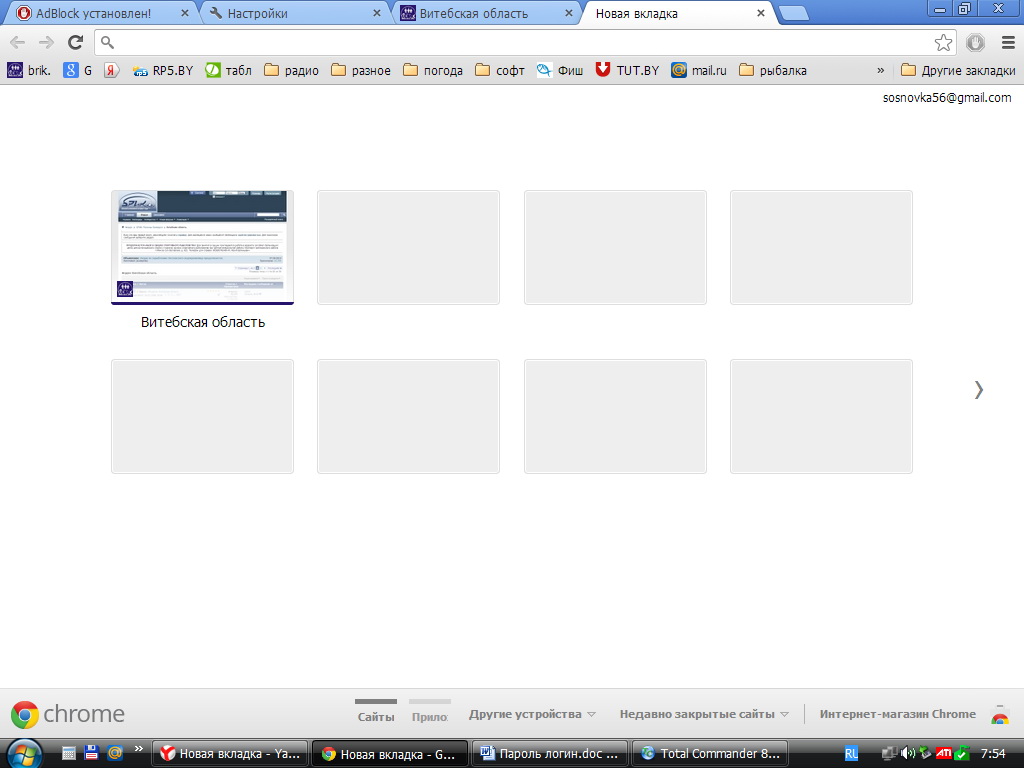
Task: Open the Витебская область thumbnail
Action: (202, 247)
